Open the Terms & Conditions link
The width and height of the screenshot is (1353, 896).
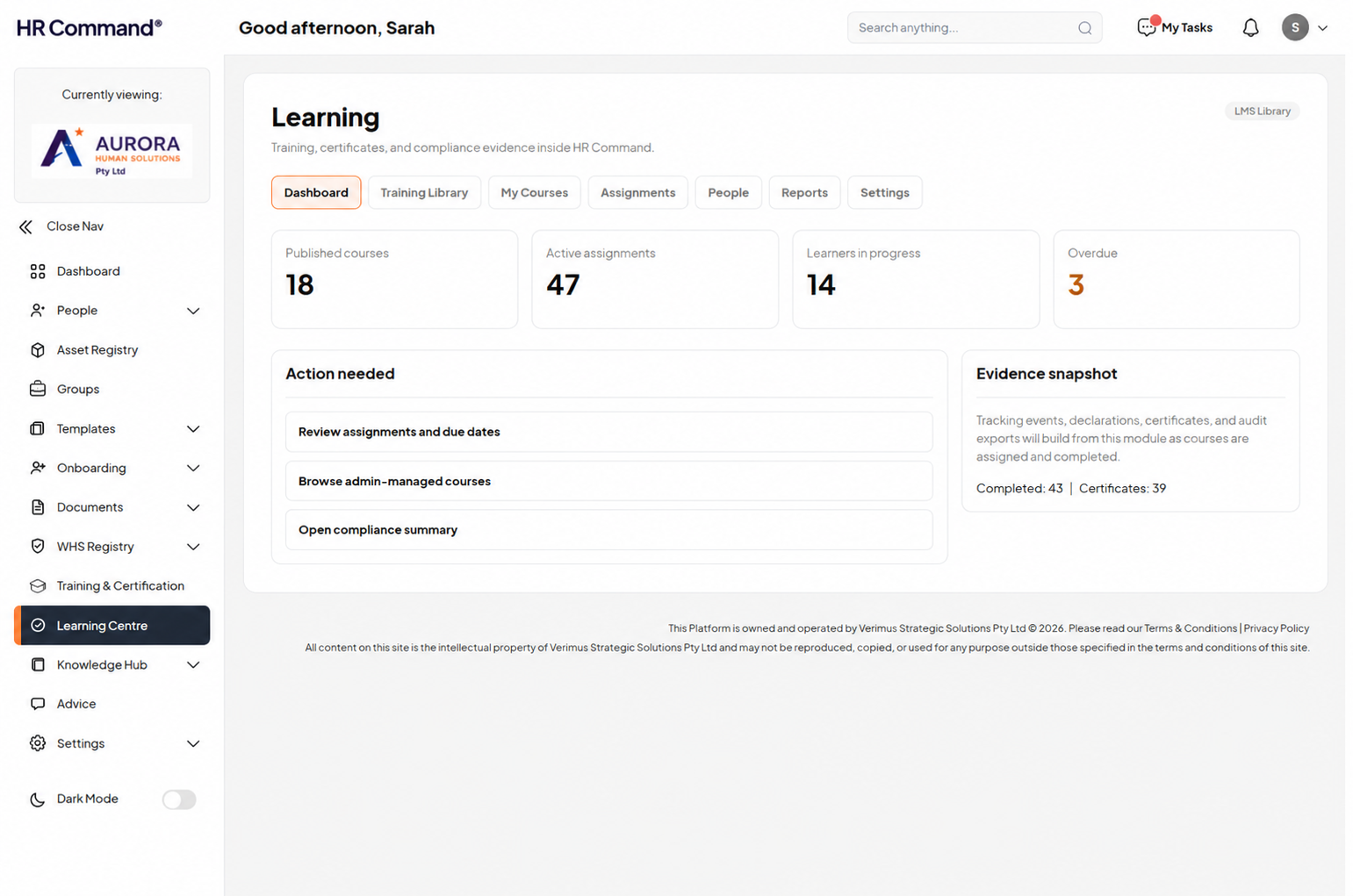point(1190,628)
